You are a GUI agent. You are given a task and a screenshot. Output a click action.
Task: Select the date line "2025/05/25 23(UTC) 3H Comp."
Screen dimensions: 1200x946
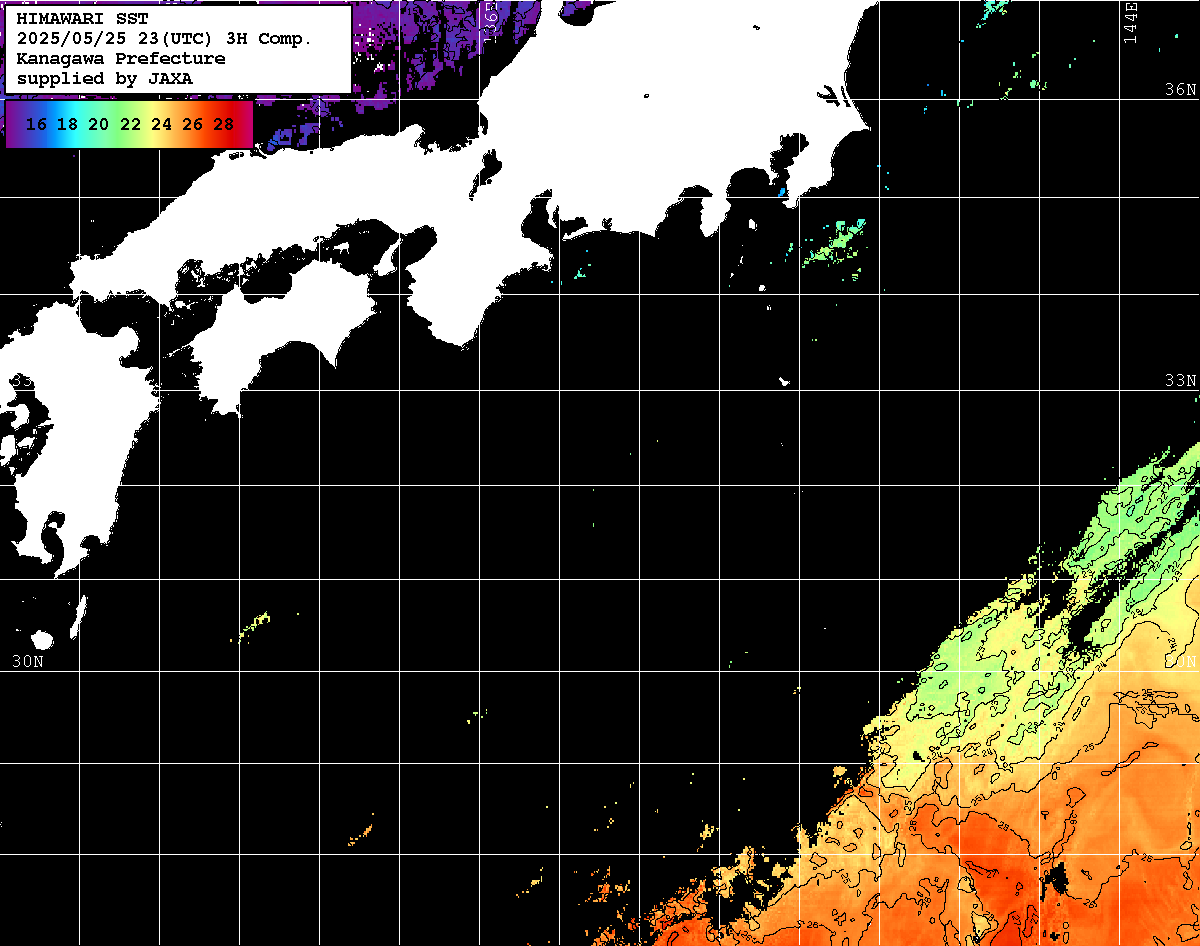pyautogui.click(x=164, y=38)
